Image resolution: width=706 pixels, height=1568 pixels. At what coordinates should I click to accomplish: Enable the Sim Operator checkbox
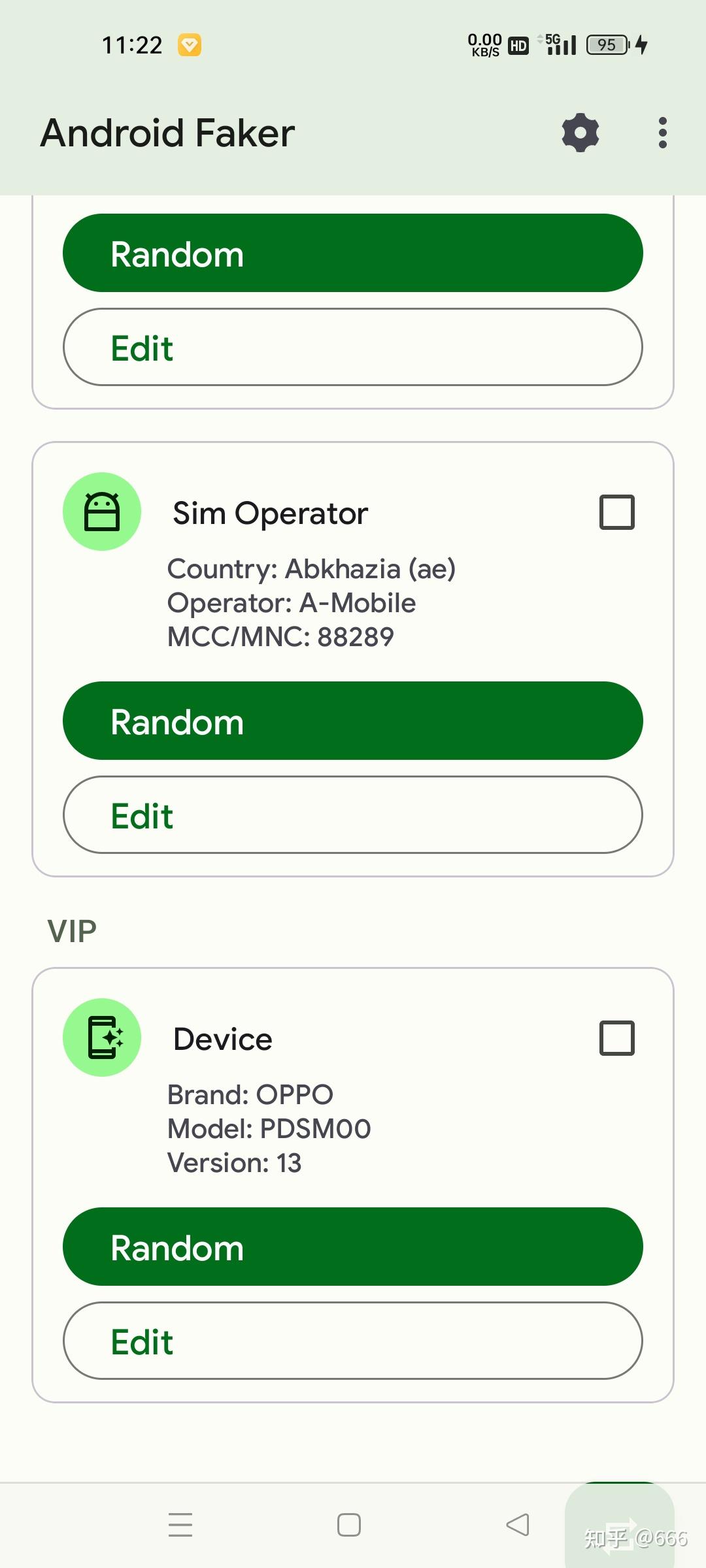(x=617, y=512)
